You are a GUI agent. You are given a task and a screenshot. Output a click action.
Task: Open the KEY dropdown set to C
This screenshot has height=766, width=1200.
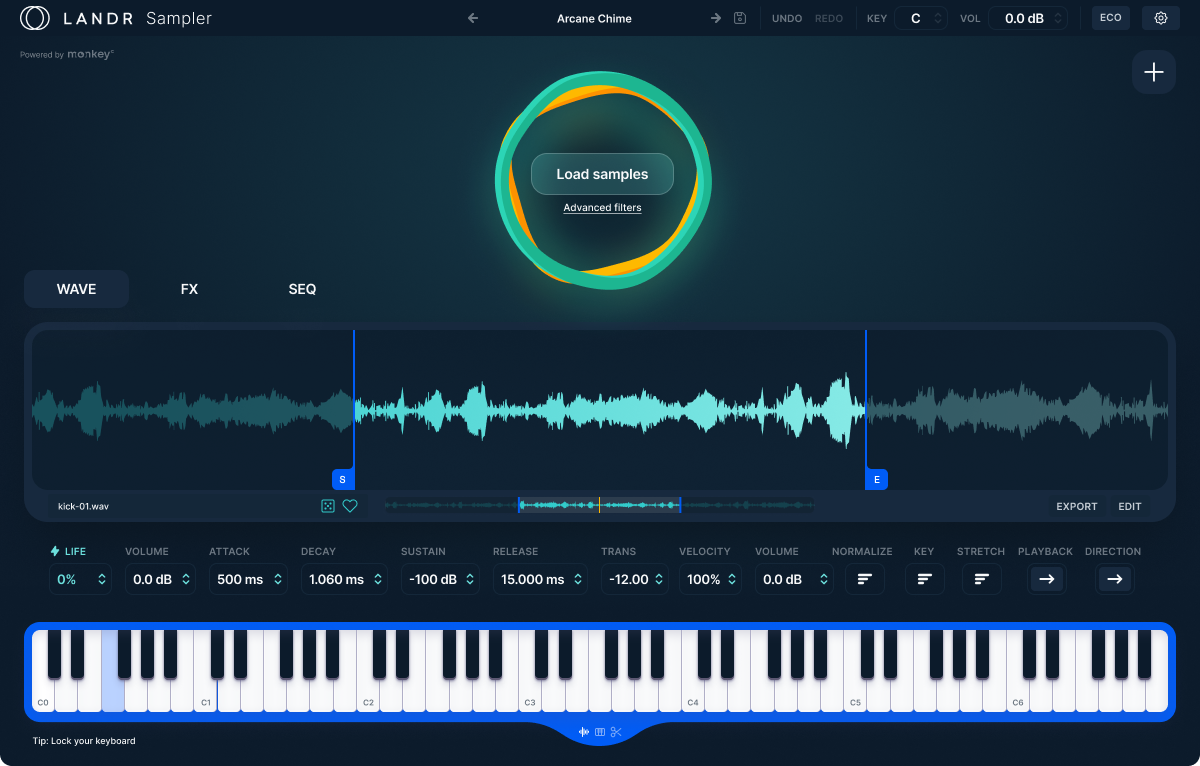point(920,17)
